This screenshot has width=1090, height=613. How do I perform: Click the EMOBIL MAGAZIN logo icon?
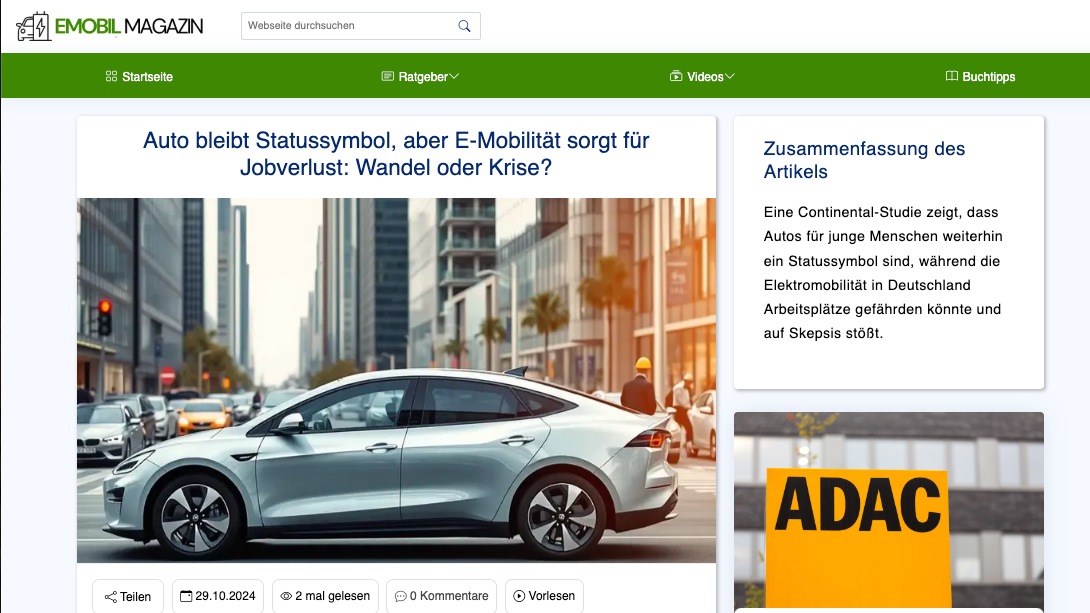(32, 25)
